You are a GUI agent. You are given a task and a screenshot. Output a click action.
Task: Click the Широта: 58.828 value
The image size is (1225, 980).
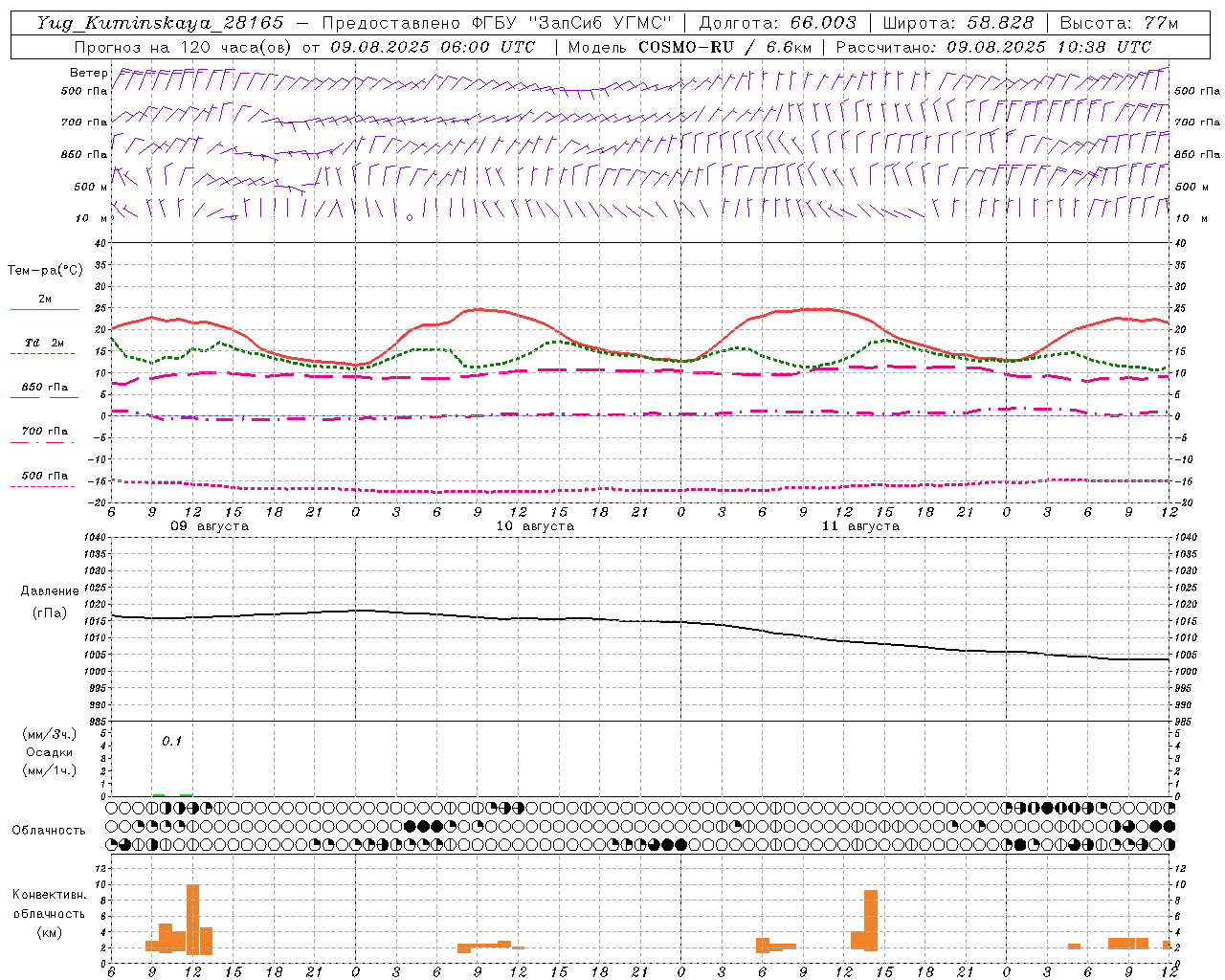[958, 23]
